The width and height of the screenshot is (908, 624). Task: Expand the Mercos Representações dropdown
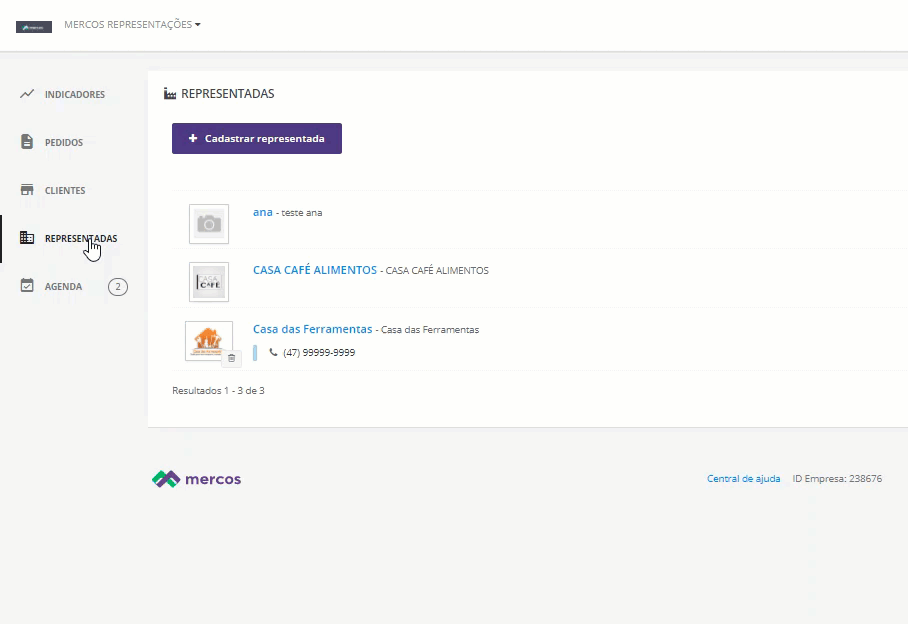[x=132, y=25]
